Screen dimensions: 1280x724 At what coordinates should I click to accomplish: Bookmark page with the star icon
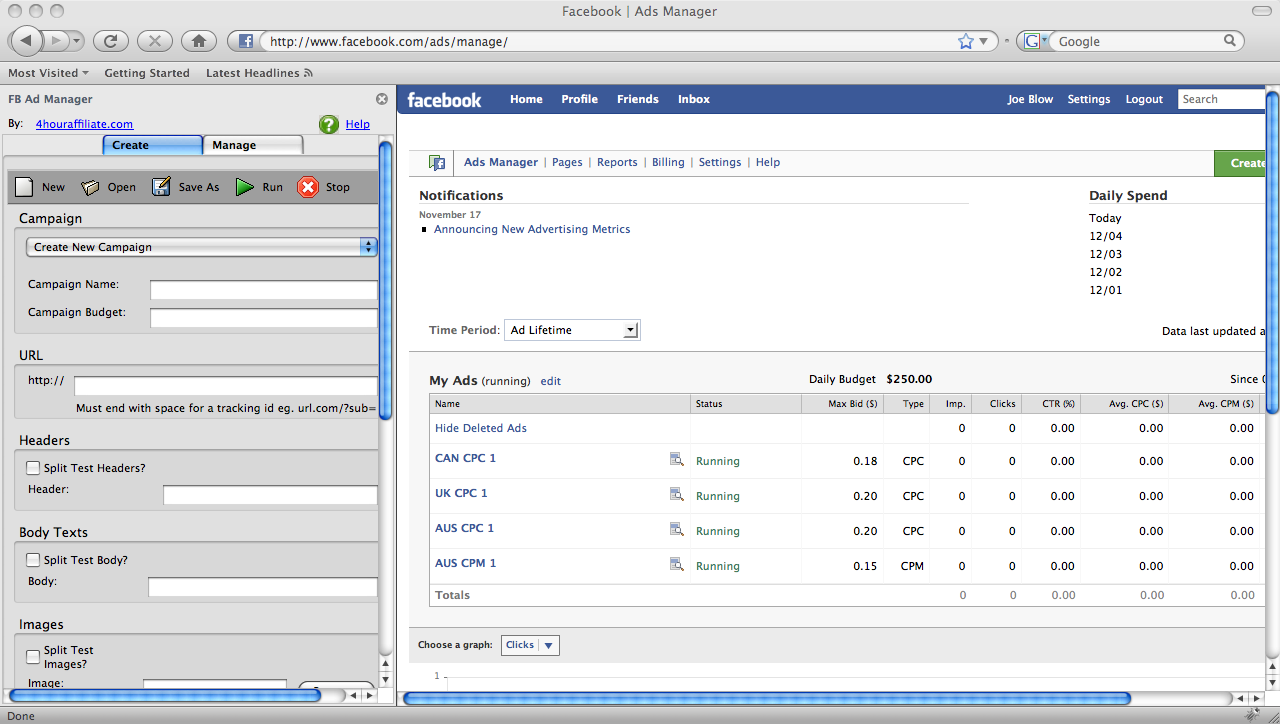[965, 41]
